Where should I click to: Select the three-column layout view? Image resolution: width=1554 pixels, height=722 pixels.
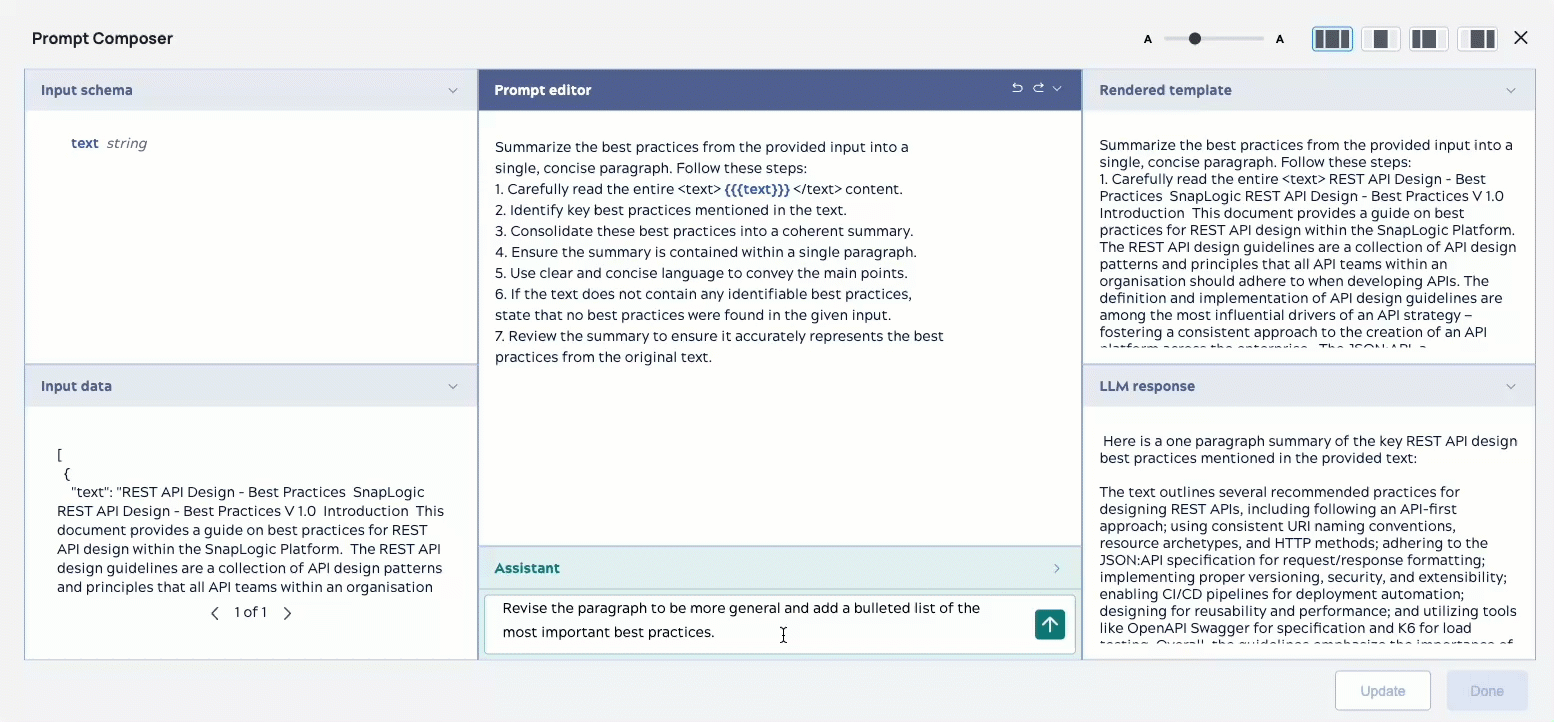coord(1332,38)
